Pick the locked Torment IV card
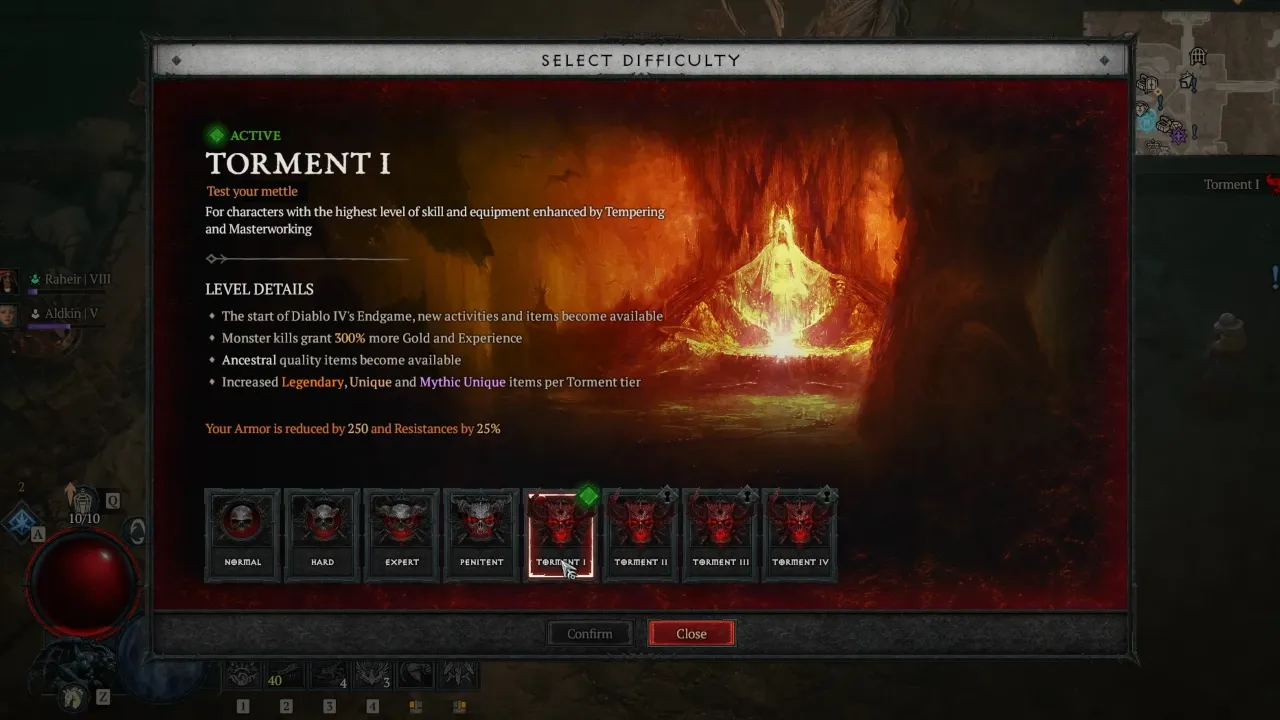This screenshot has height=720, width=1280. (800, 535)
